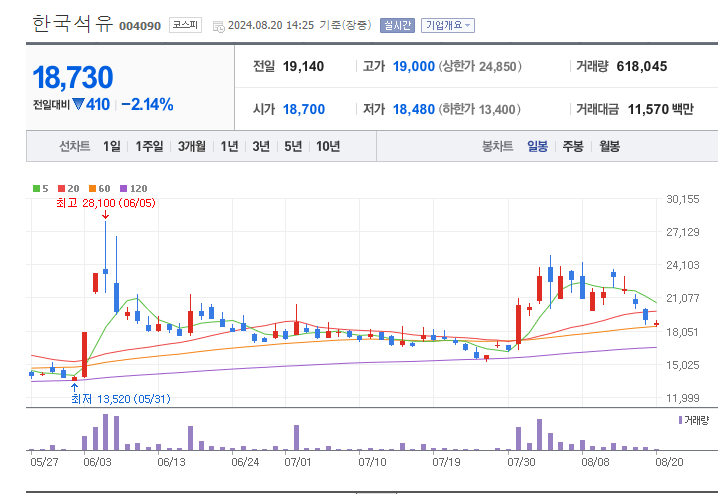Select the 10년 line chart period
This screenshot has height=494, width=718.
coord(328,146)
